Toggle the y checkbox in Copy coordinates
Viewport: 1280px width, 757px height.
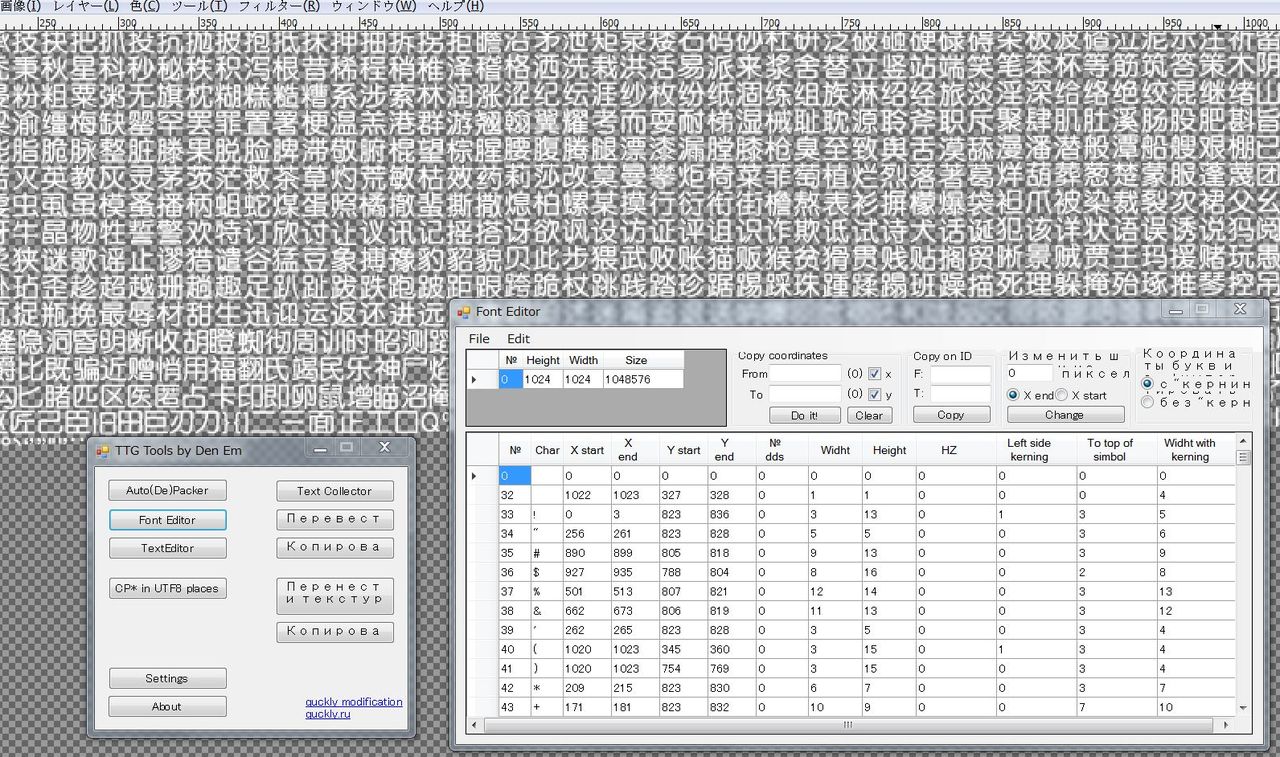tap(874, 394)
